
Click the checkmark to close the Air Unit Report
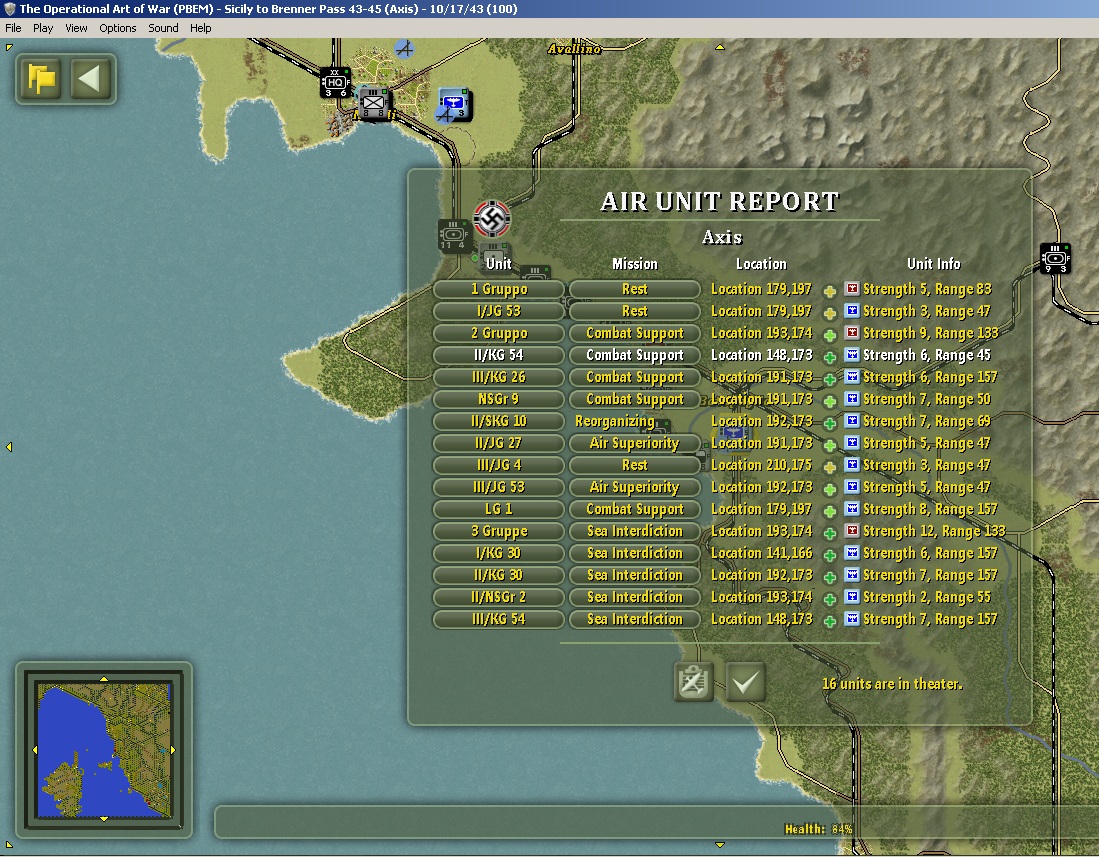pyautogui.click(x=745, y=682)
